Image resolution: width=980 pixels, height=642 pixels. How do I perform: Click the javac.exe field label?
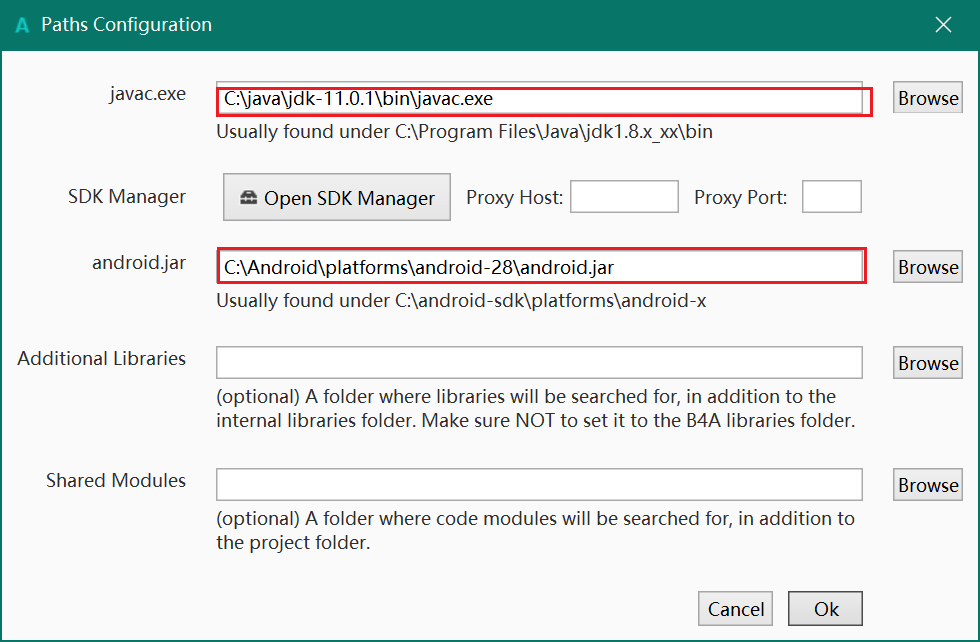click(x=147, y=94)
